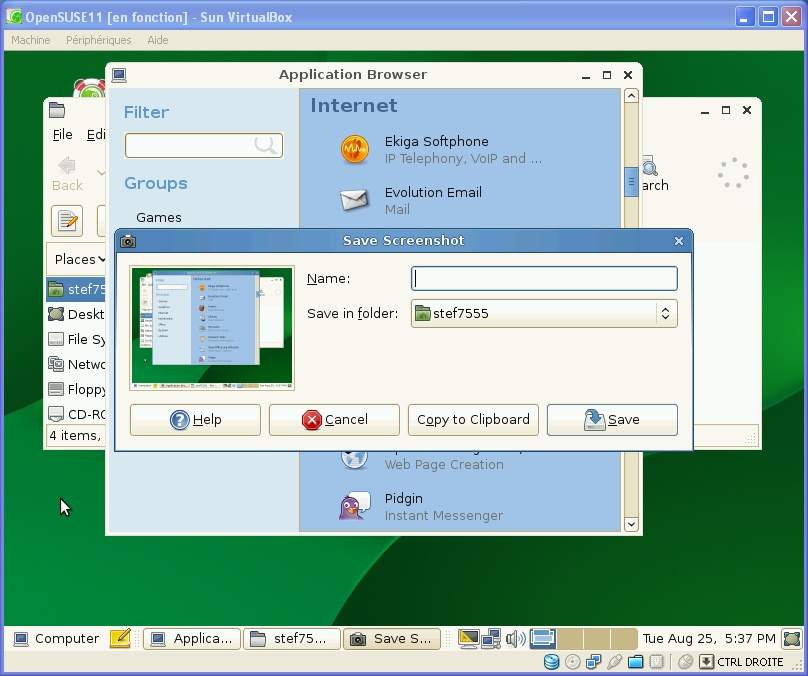Click the screenshot preview thumbnail
808x676 pixels.
212,328
